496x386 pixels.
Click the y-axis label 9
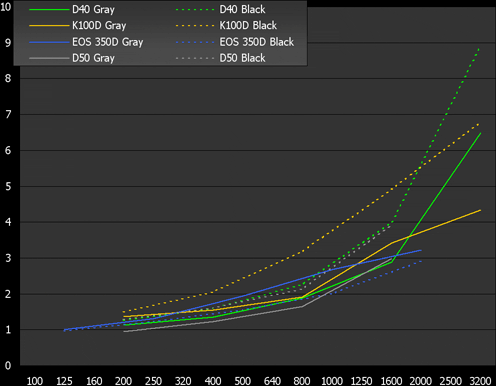pos(8,43)
